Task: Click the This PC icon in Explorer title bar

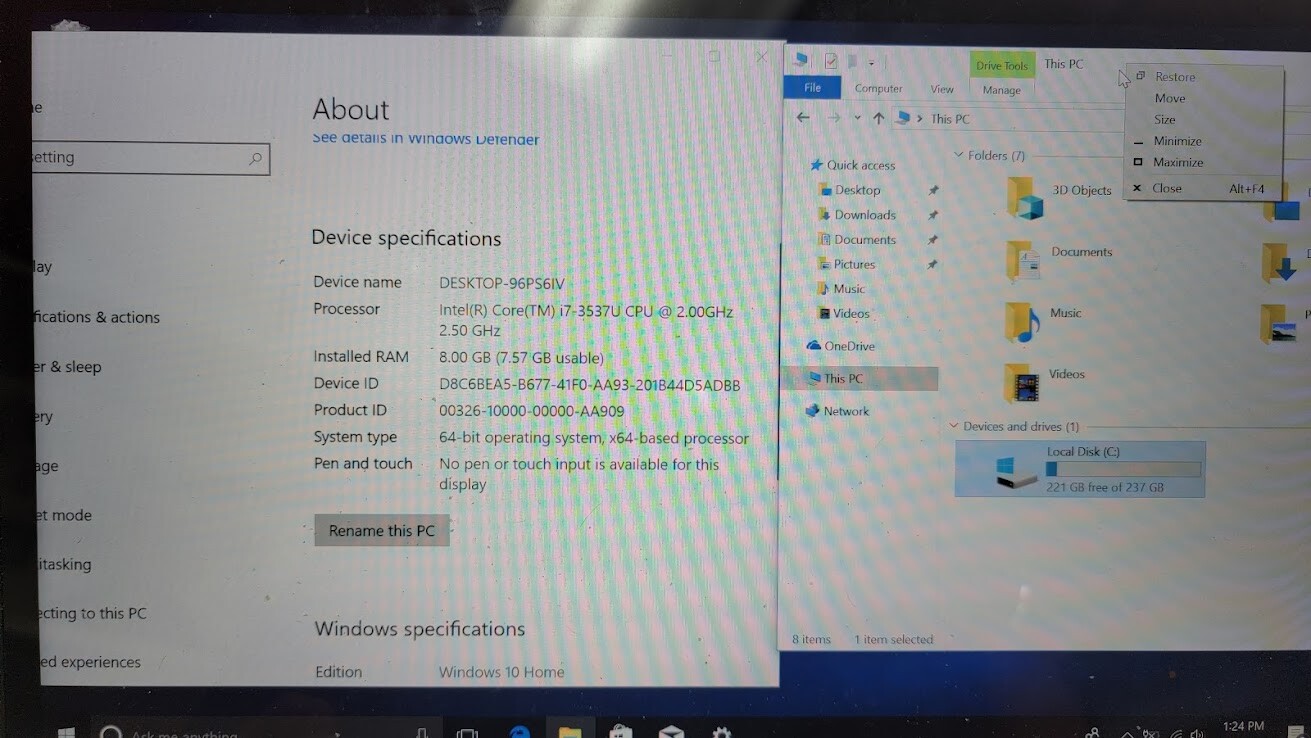Action: (x=800, y=60)
